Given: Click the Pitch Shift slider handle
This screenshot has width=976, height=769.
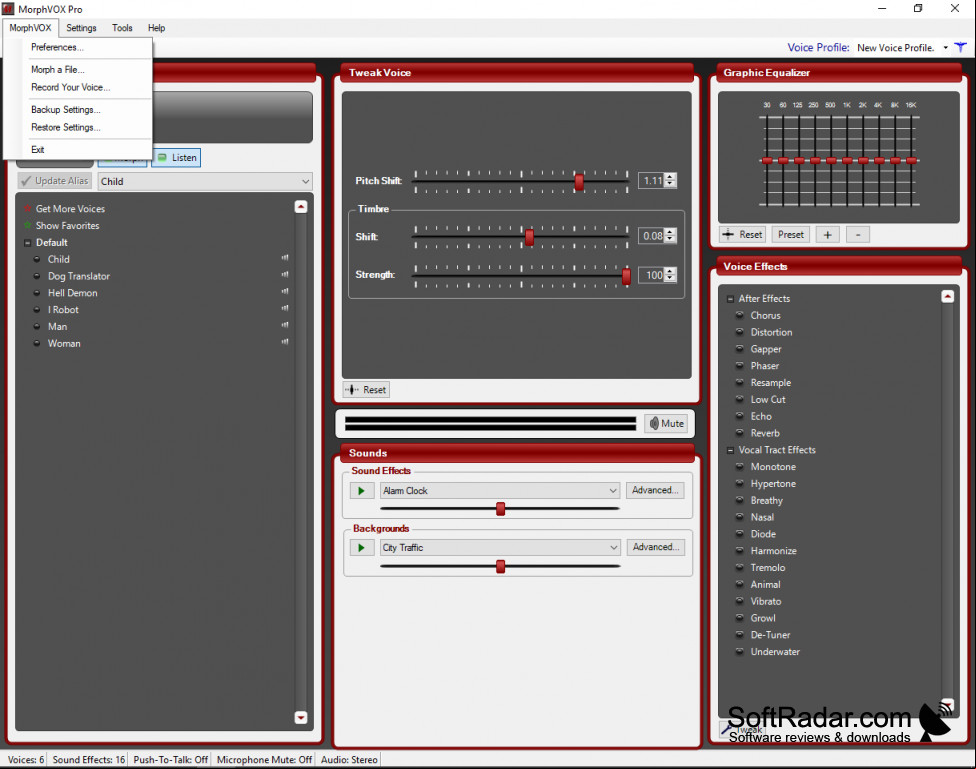Looking at the screenshot, I should point(579,181).
